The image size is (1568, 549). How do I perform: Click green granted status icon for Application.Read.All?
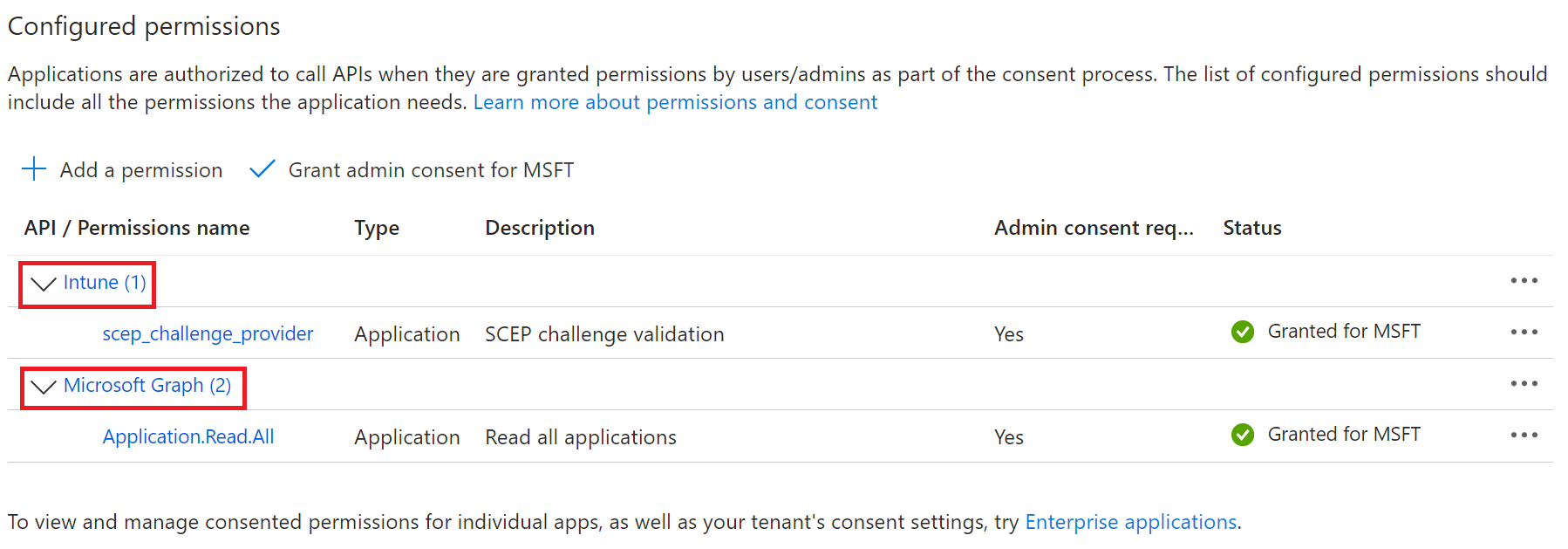(x=1243, y=435)
